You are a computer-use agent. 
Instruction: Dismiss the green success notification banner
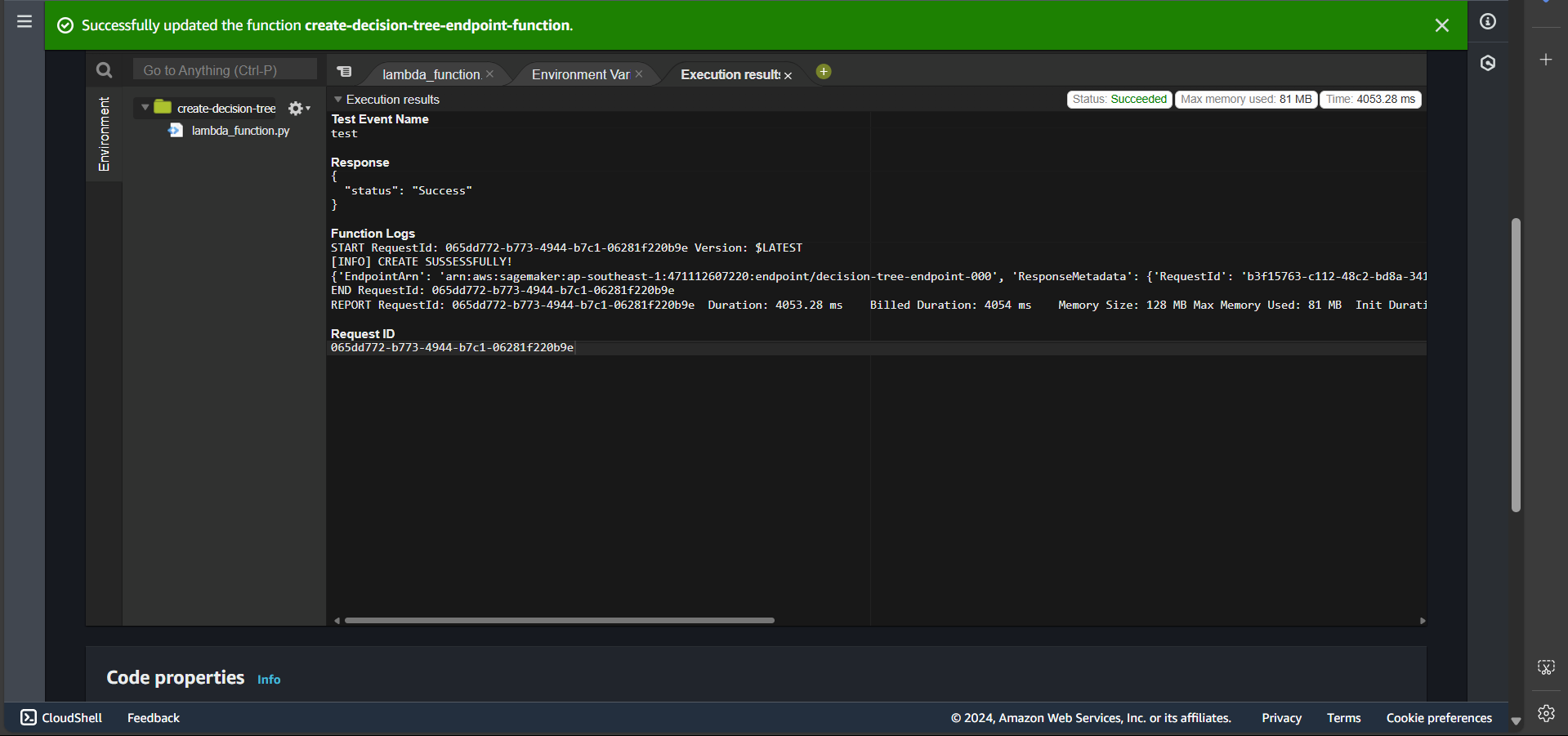(x=1442, y=25)
